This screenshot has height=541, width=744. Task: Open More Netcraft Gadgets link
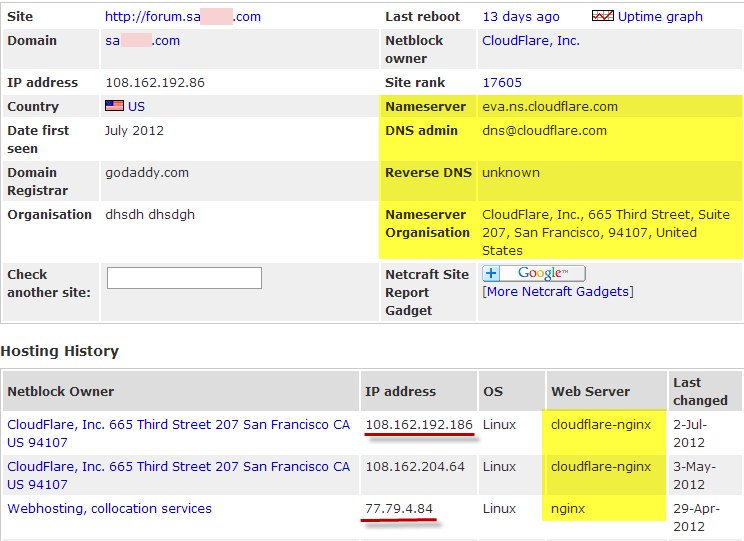[558, 291]
